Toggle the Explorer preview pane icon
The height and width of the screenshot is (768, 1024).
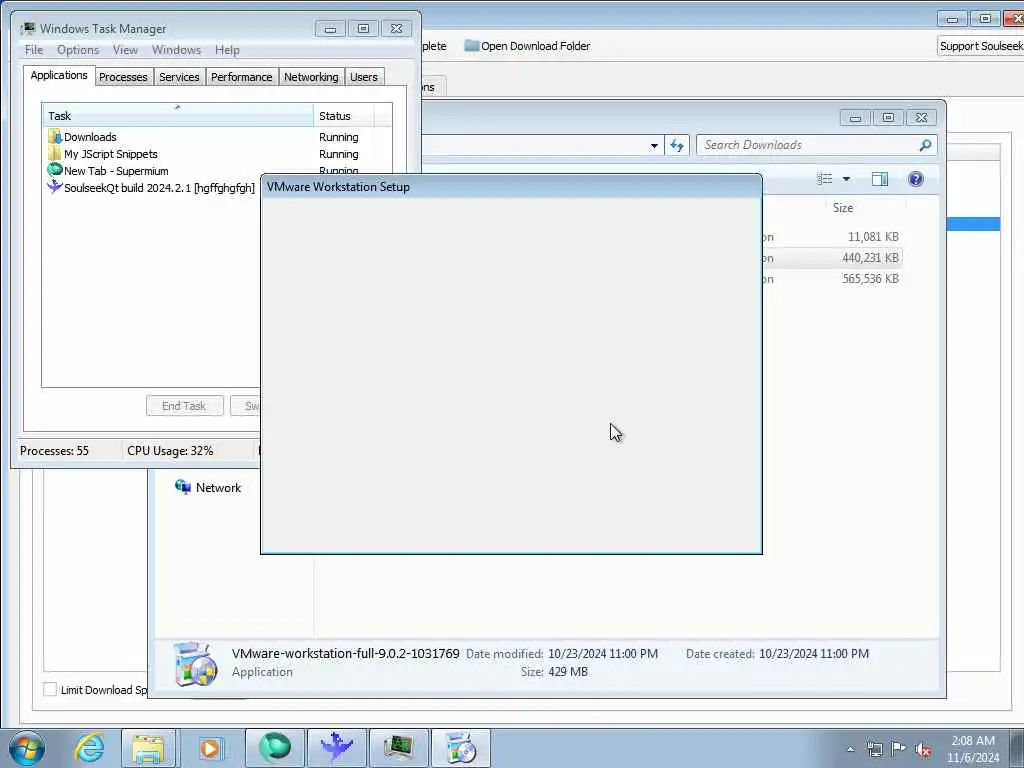tap(880, 179)
